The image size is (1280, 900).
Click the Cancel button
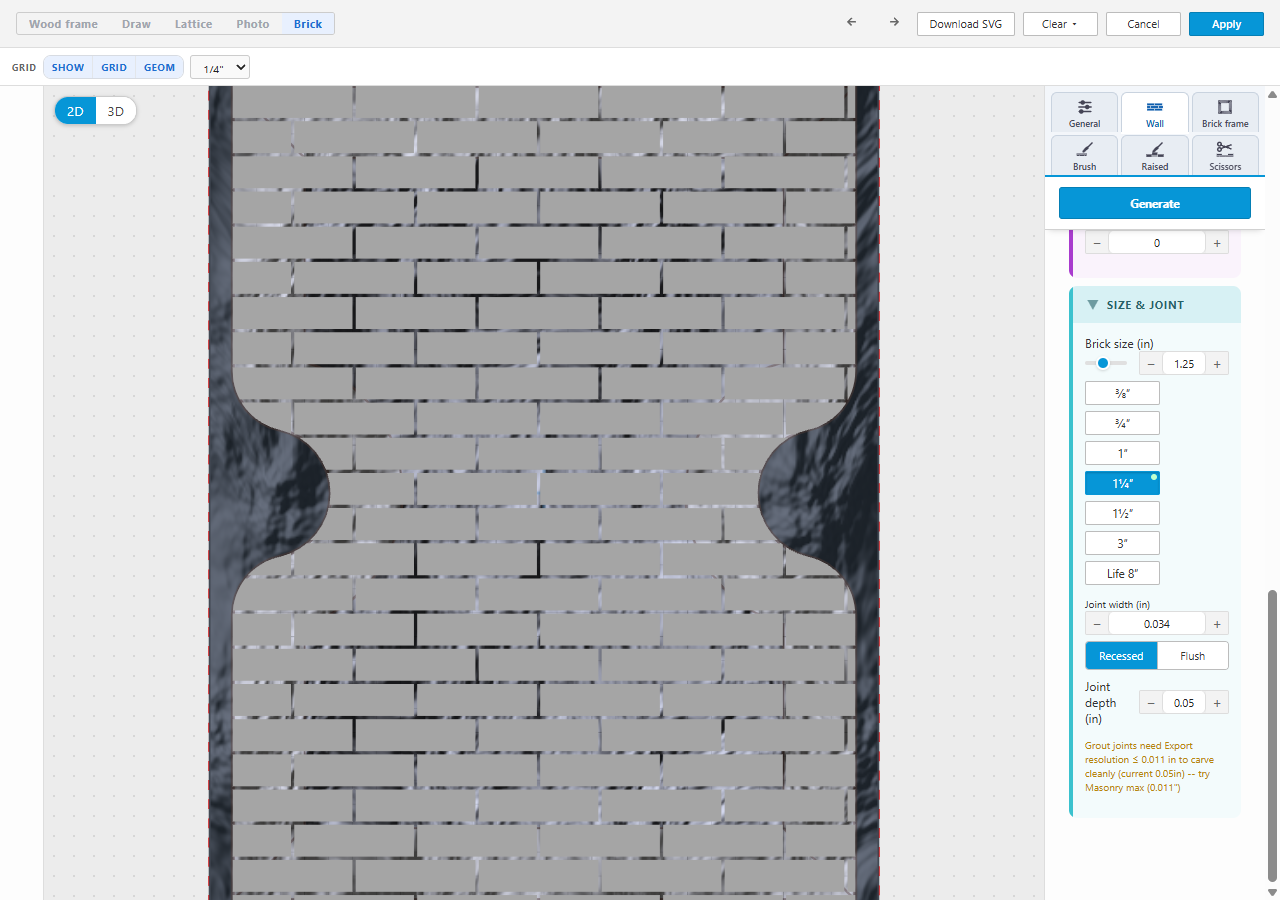(x=1143, y=24)
